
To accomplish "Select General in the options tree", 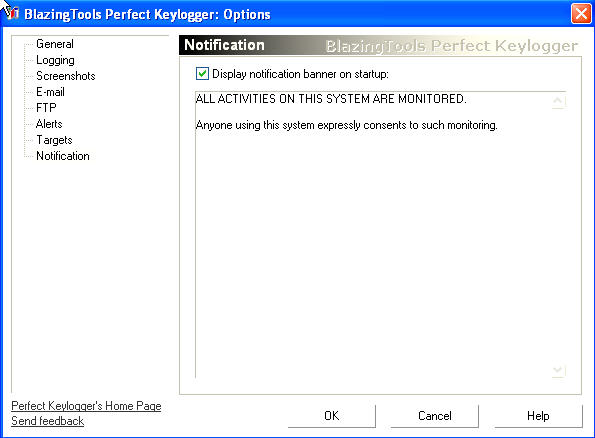I will 55,44.
